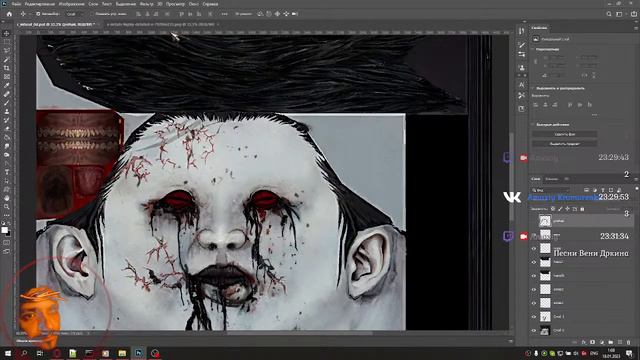This screenshot has height=360, width=640.
Task: Open the foreground color swatch
Action: [x=5, y=230]
